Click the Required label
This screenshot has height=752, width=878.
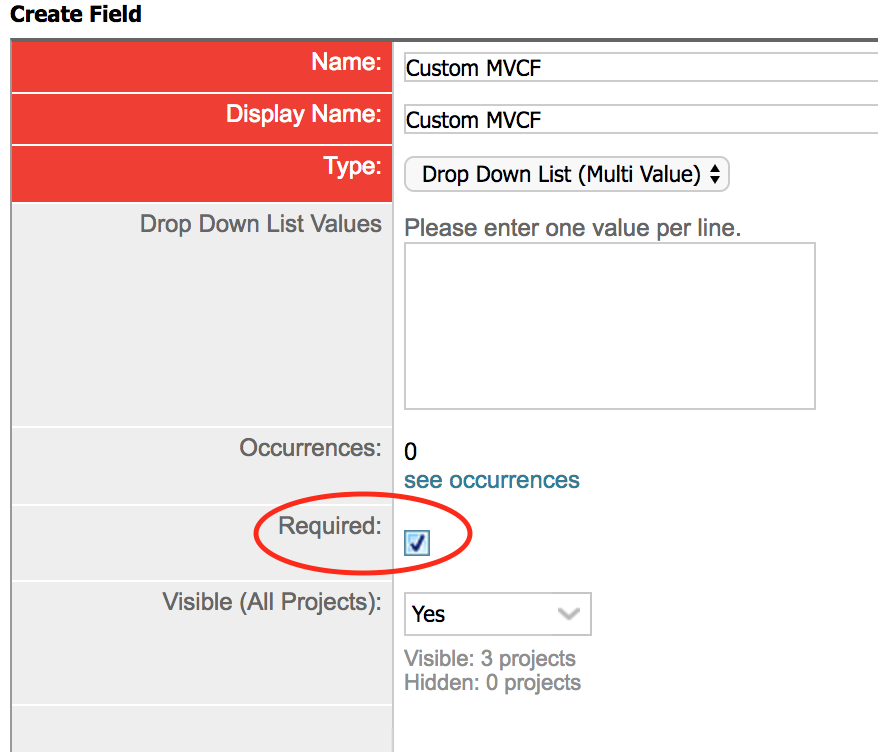coord(330,526)
